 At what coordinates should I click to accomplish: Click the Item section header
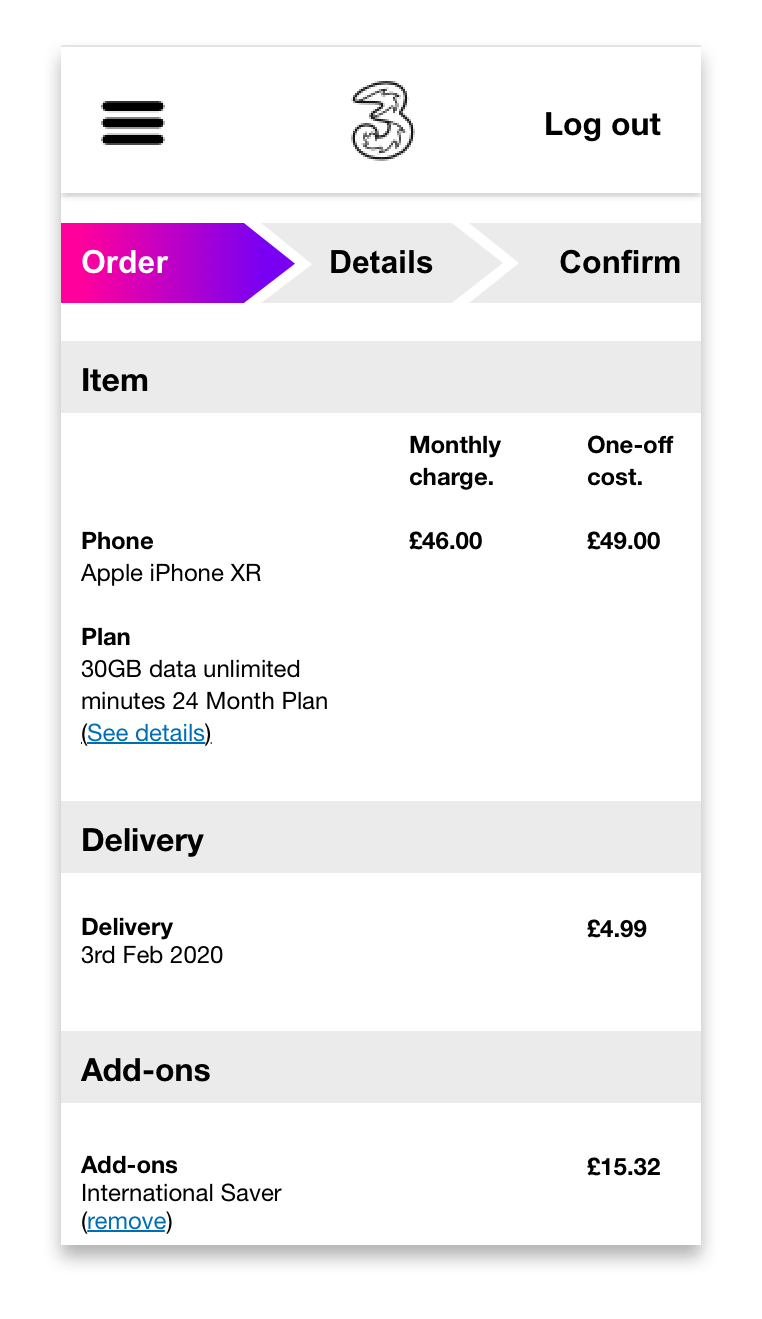coord(115,380)
